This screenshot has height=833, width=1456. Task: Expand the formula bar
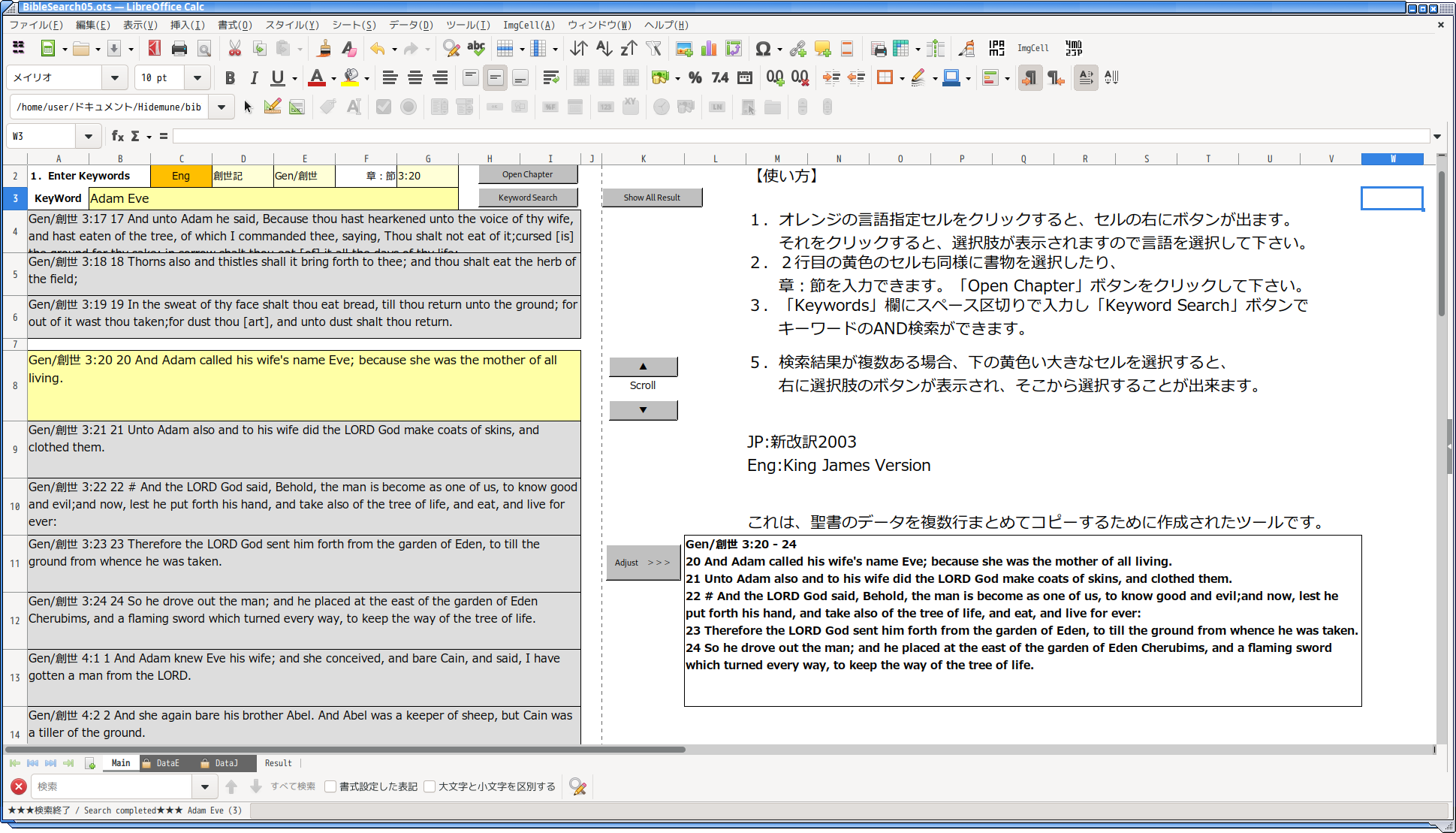(1437, 136)
